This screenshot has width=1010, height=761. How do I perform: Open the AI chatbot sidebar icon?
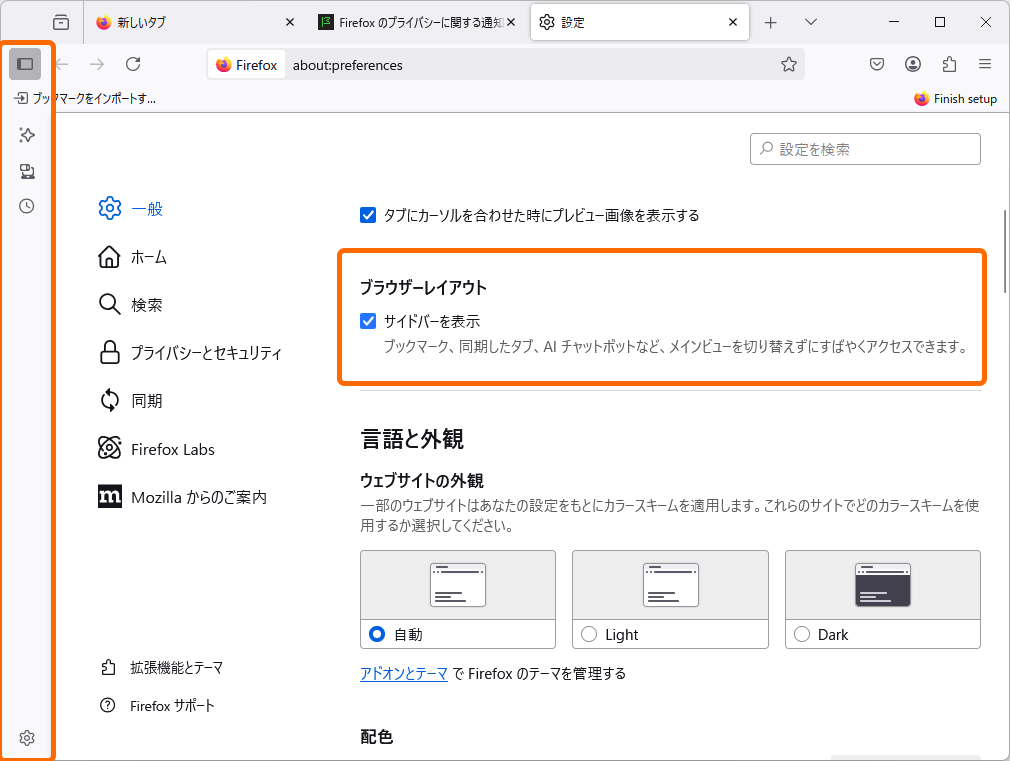click(x=27, y=135)
